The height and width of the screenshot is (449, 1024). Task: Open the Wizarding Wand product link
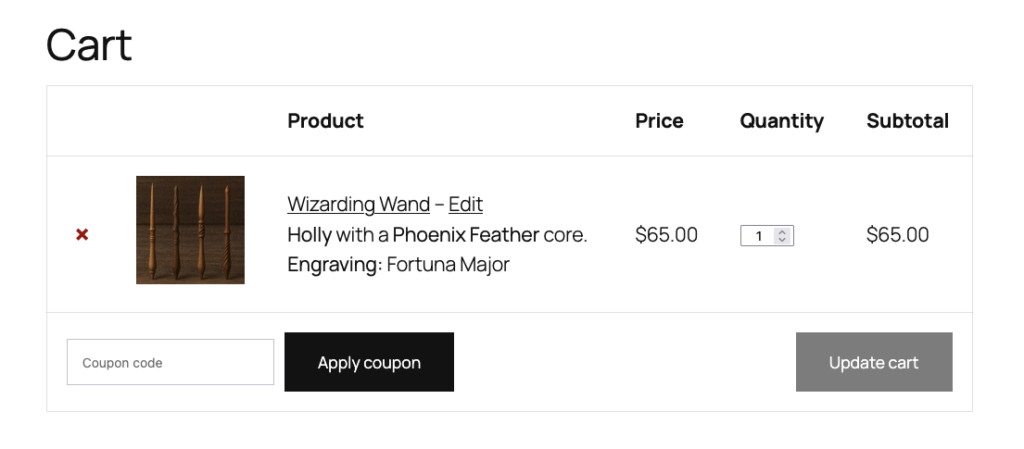358,204
